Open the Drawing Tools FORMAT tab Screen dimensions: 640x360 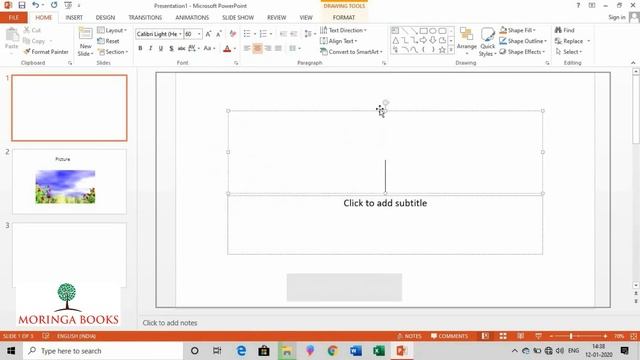(344, 18)
